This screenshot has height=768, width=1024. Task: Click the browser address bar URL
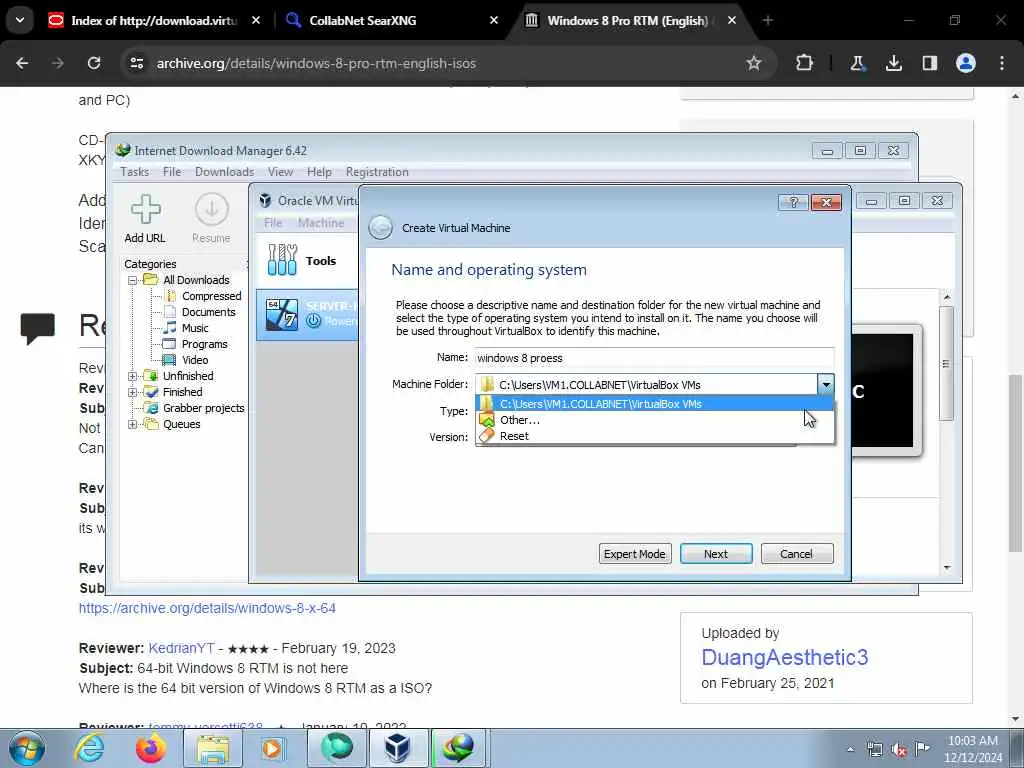[316, 63]
